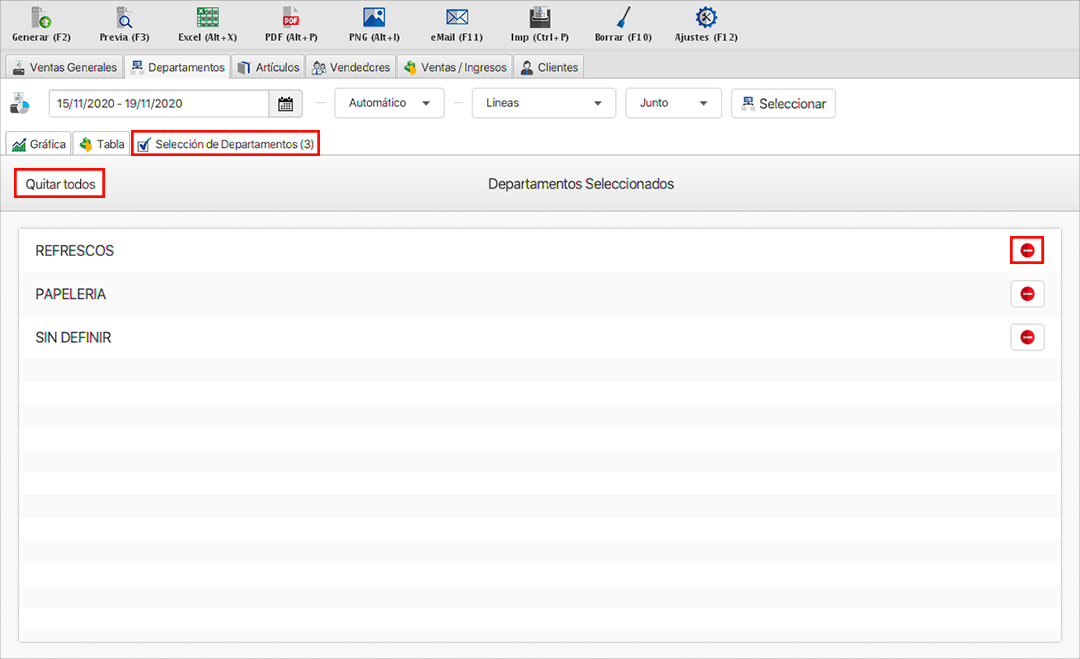Export to PDF using the PDF icon
Image resolution: width=1080 pixels, height=659 pixels.
[291, 18]
